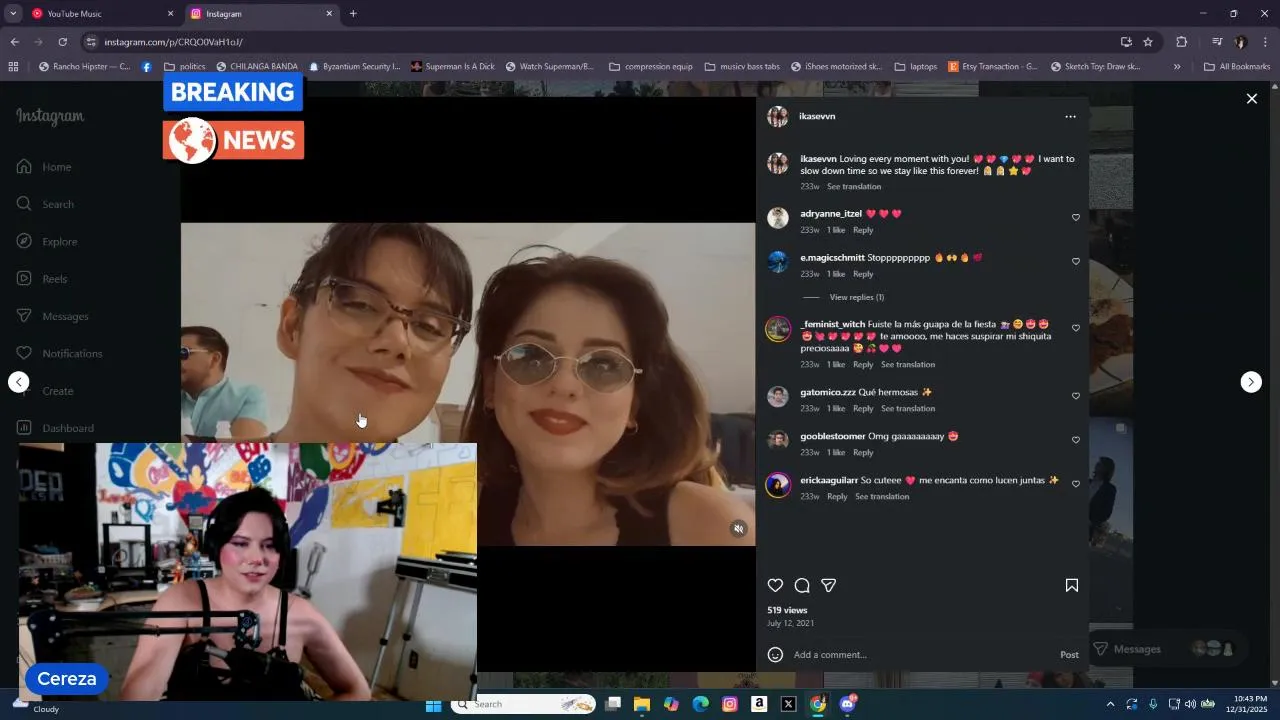
Task: Click ikasevvn header avatar
Action: [777, 116]
